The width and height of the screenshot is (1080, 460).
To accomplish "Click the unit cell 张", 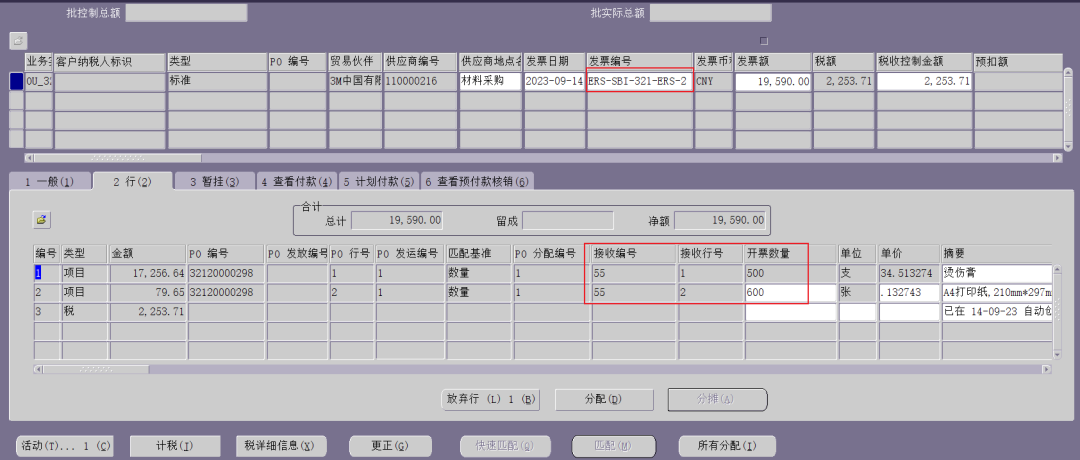I will (857, 293).
